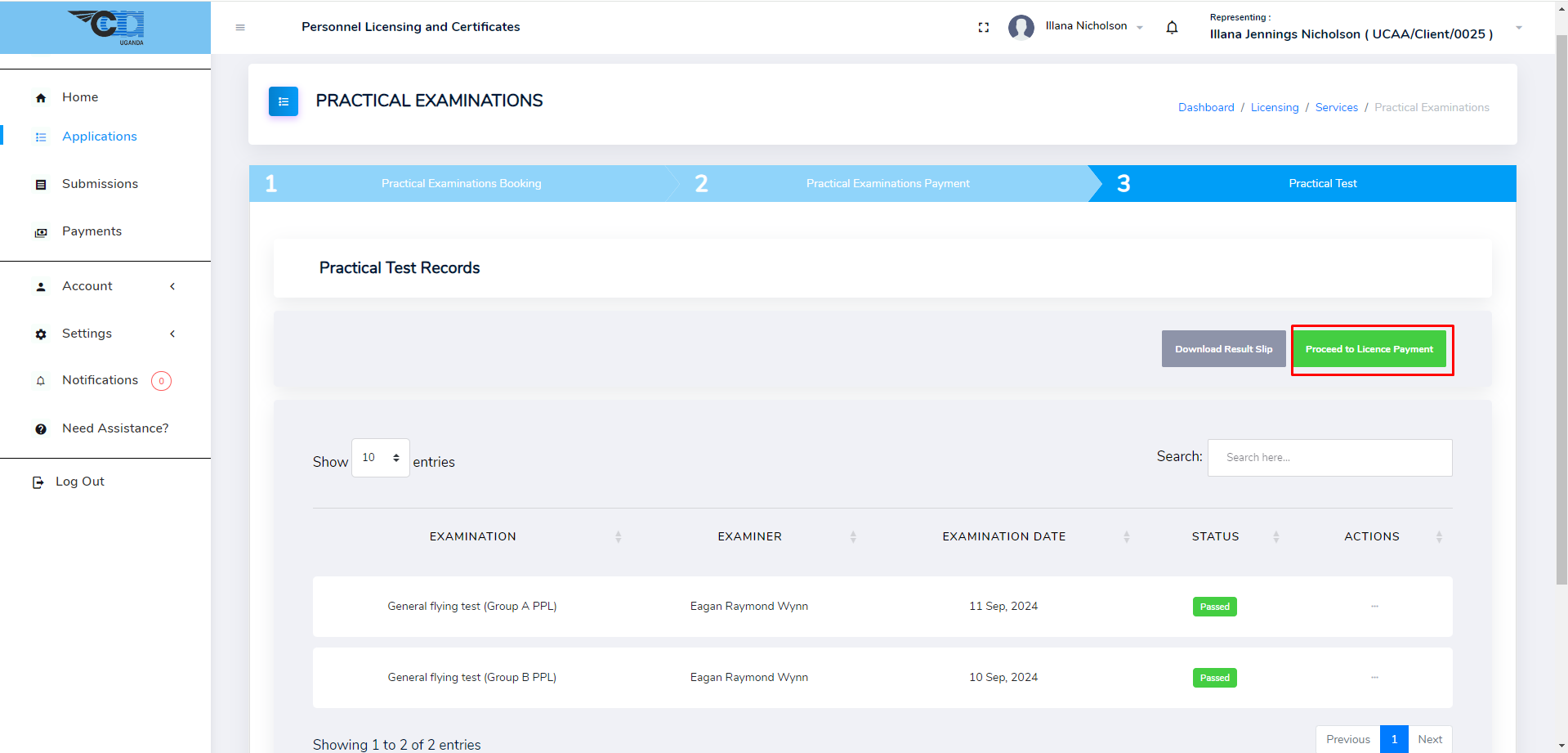The image size is (1568, 753).
Task: Click Proceed to Licence Payment button
Action: point(1369,349)
